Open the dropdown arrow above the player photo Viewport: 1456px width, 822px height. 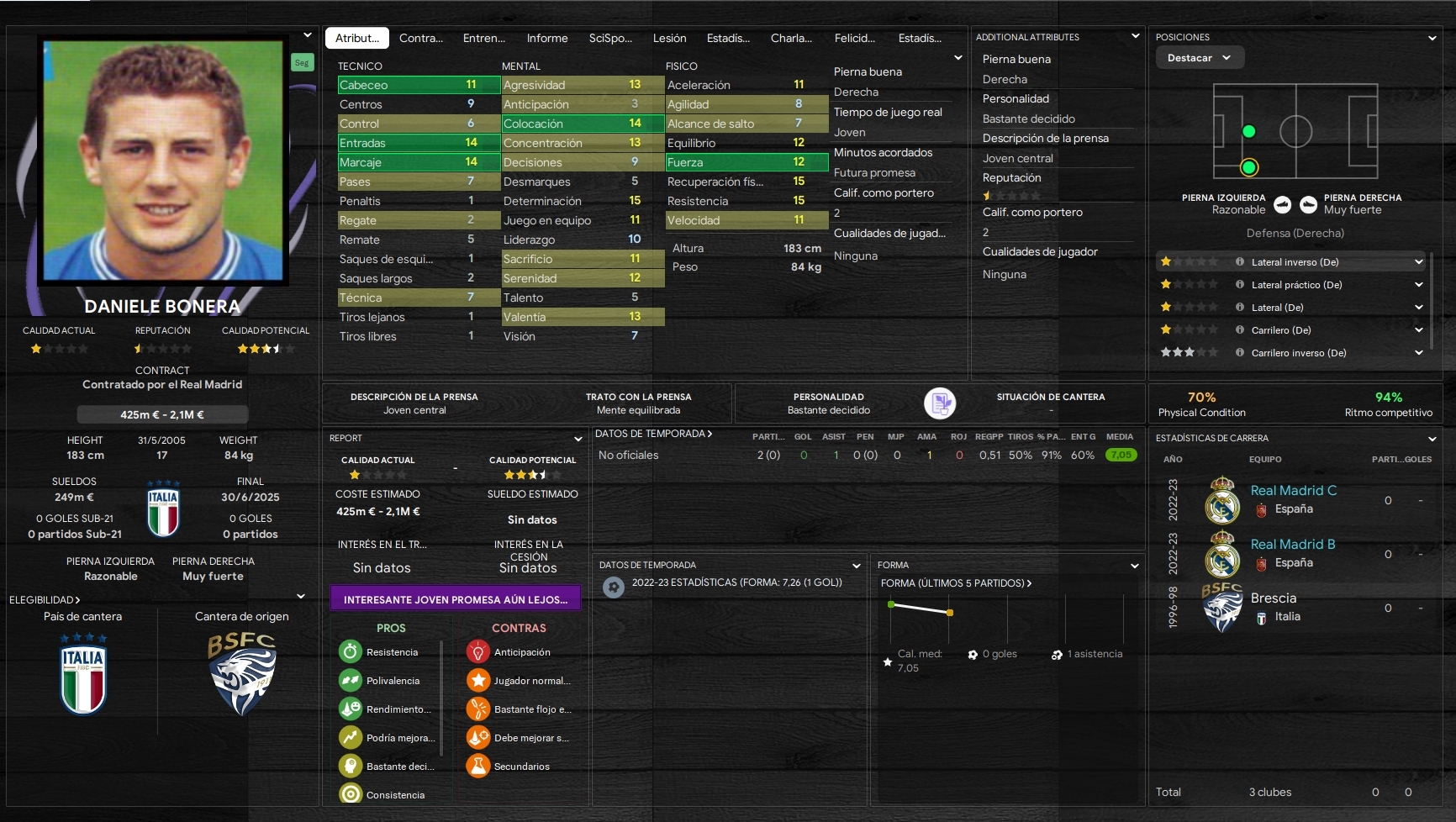pyautogui.click(x=308, y=35)
